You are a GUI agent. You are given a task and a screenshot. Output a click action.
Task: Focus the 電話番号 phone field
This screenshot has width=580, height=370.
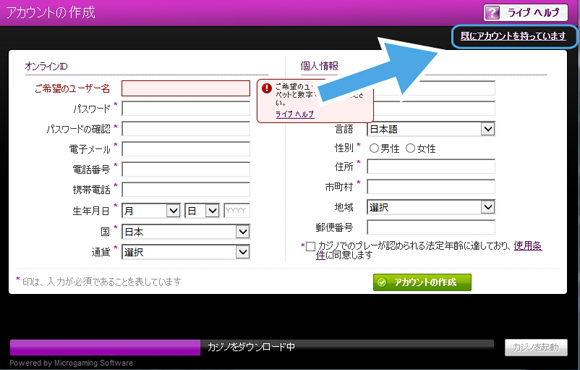point(186,169)
